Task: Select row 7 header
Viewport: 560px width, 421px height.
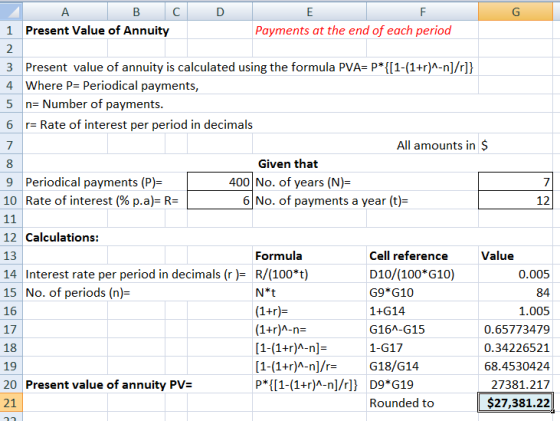Action: [x=10, y=145]
